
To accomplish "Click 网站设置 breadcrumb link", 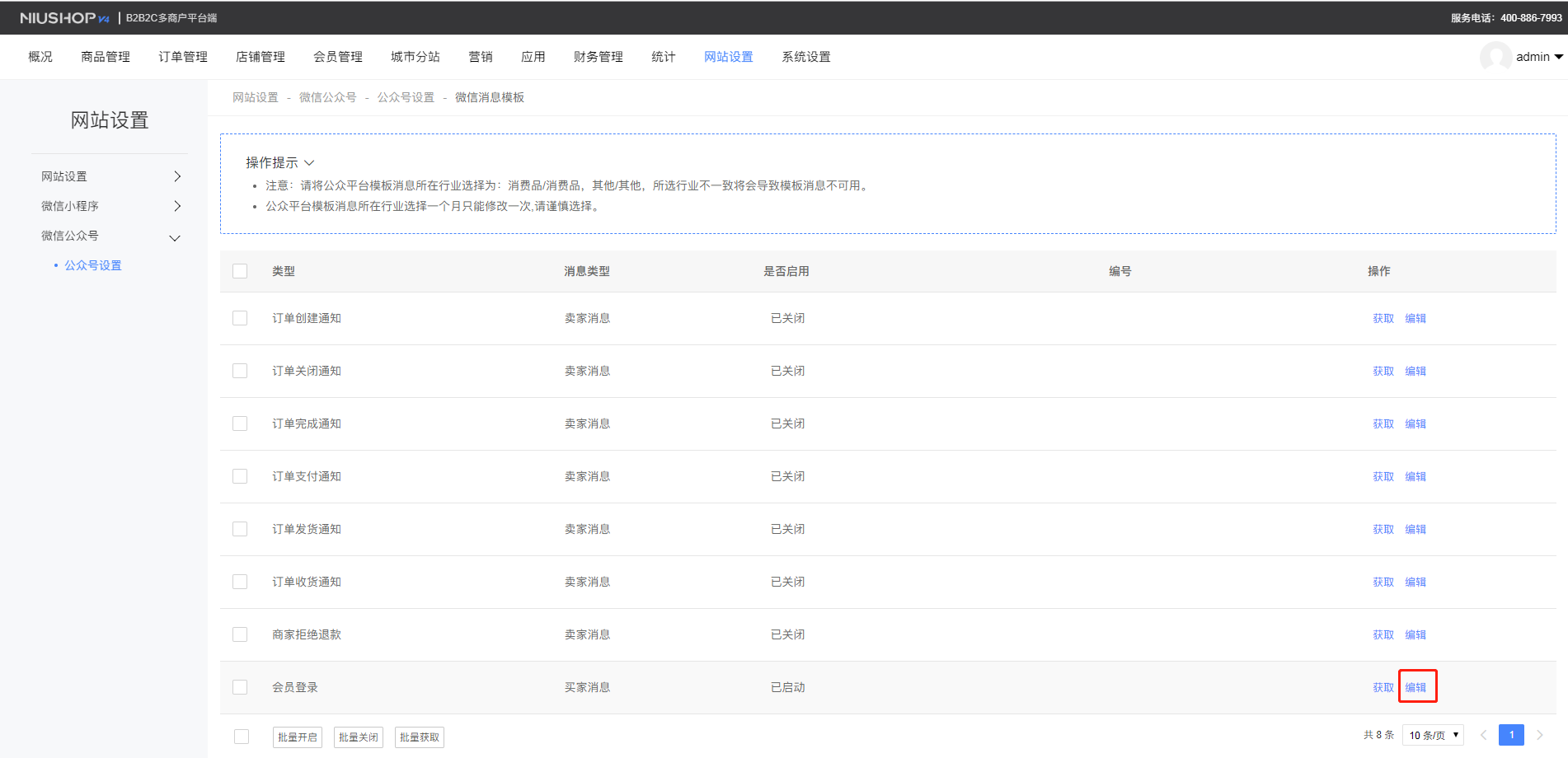I will tap(256, 97).
